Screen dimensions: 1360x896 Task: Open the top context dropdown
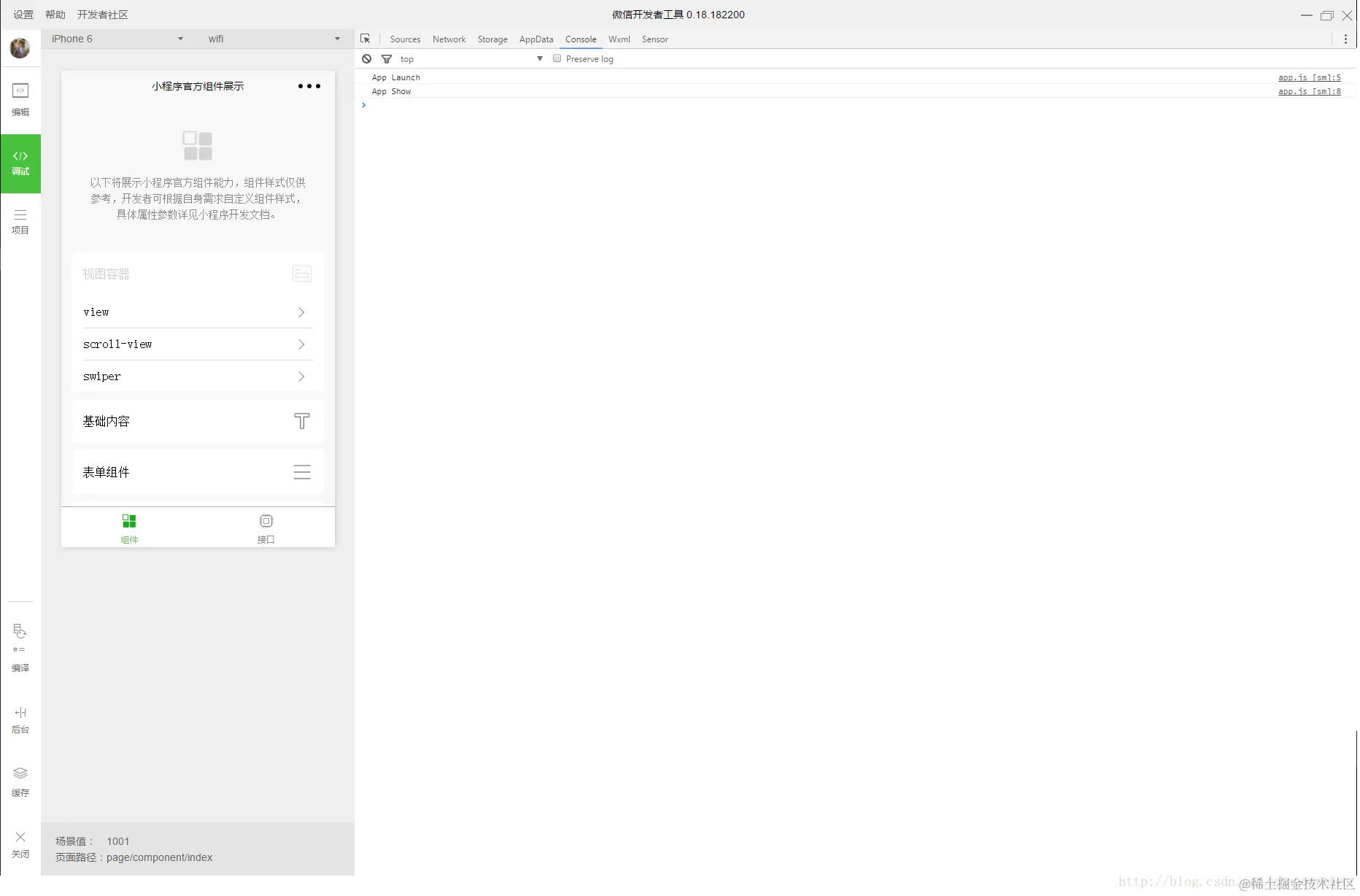471,59
